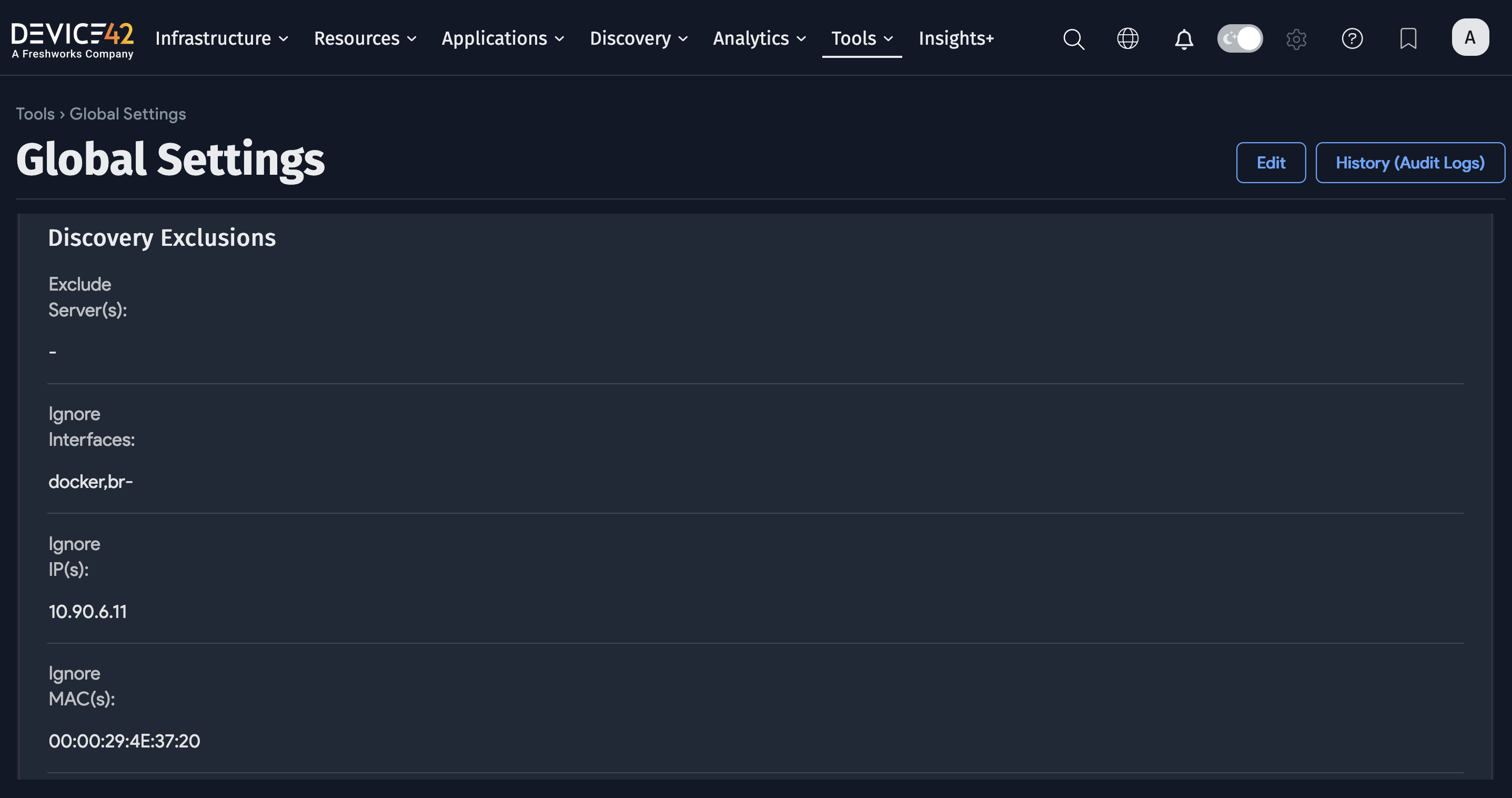Open the settings gear icon
Image resolution: width=1512 pixels, height=798 pixels.
point(1296,39)
